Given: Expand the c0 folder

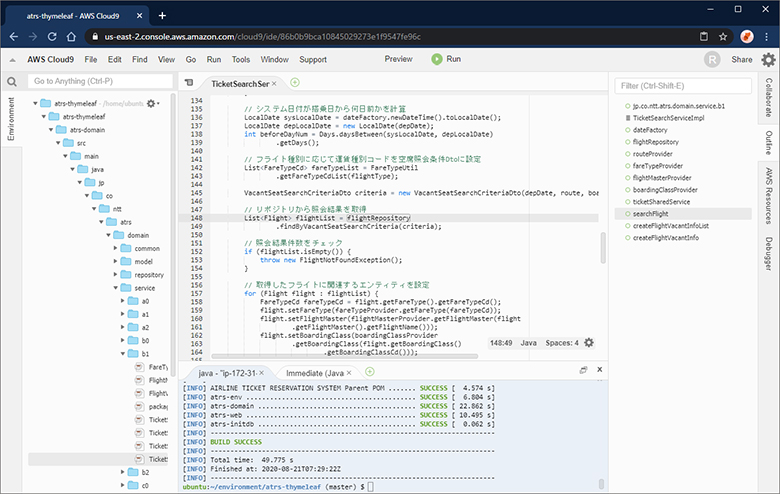Looking at the screenshot, I should click(x=123, y=486).
